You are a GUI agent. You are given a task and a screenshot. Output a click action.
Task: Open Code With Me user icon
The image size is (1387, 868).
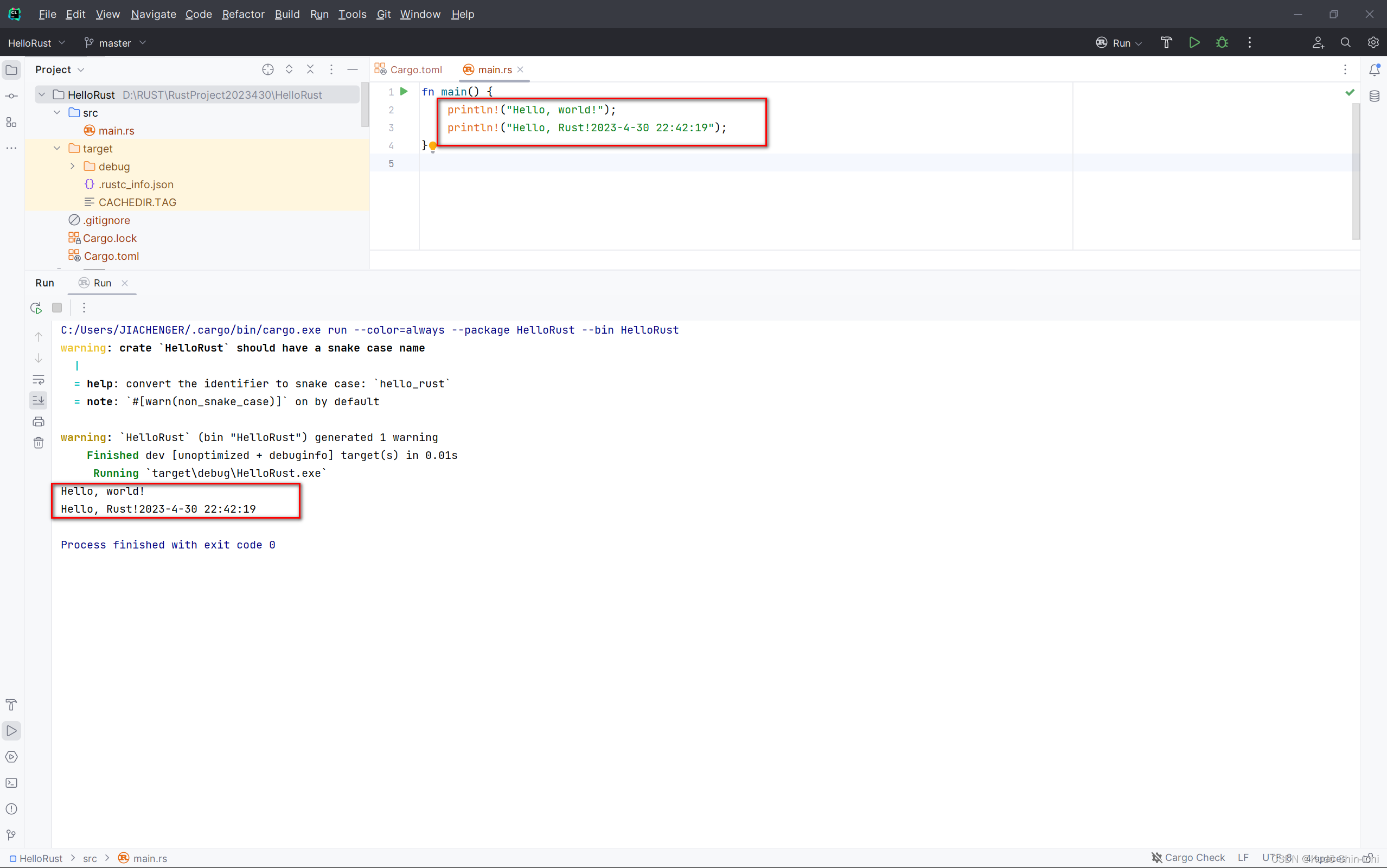[1318, 42]
